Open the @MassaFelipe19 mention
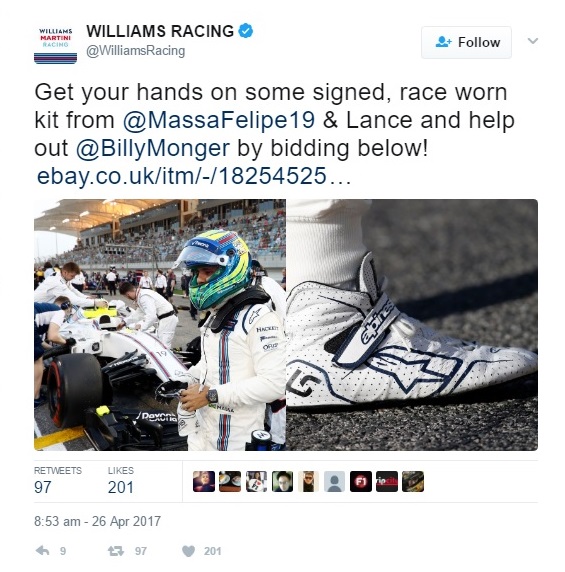The image size is (565, 572). [x=219, y=120]
